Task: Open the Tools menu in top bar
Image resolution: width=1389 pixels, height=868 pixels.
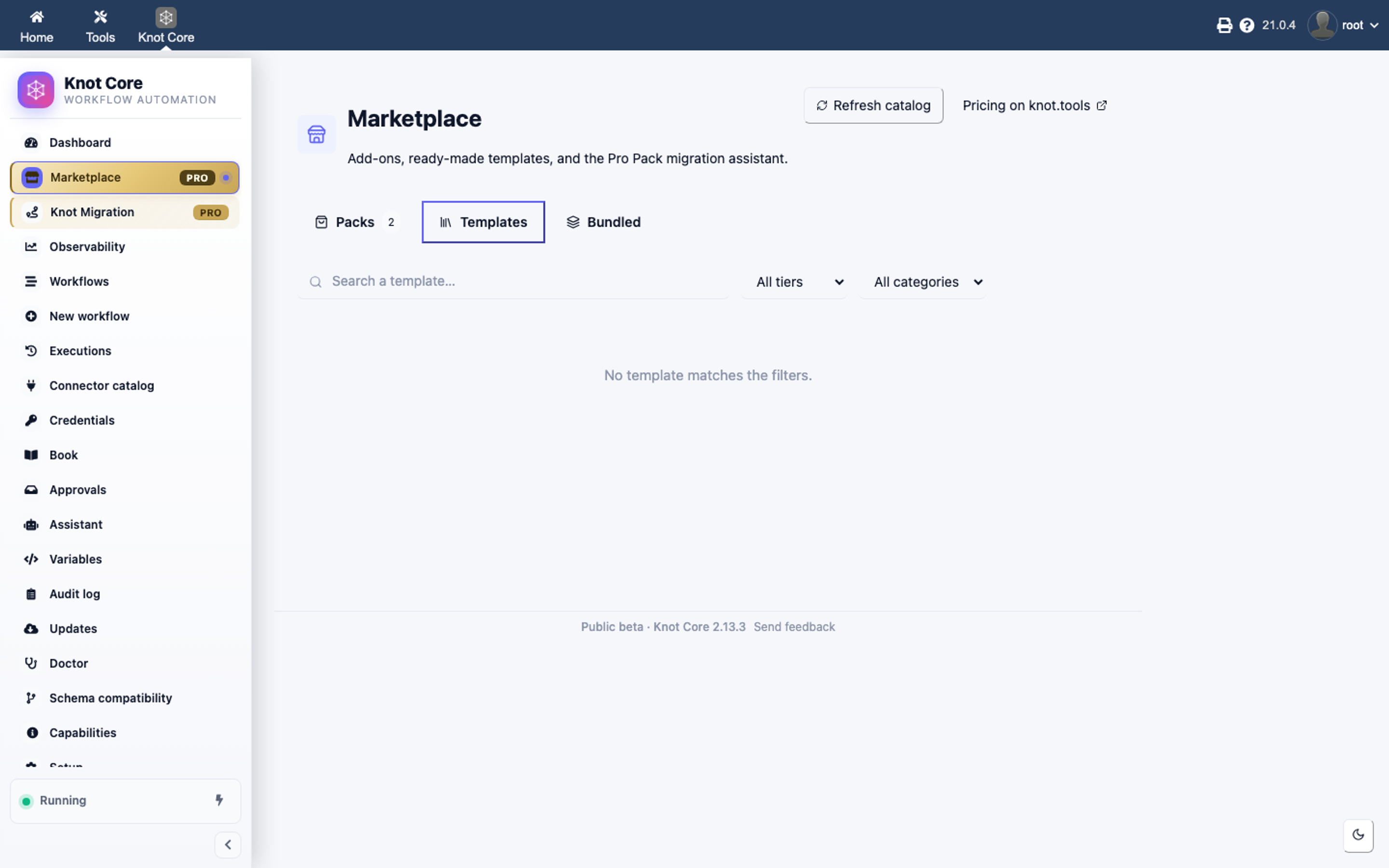Action: [100, 26]
